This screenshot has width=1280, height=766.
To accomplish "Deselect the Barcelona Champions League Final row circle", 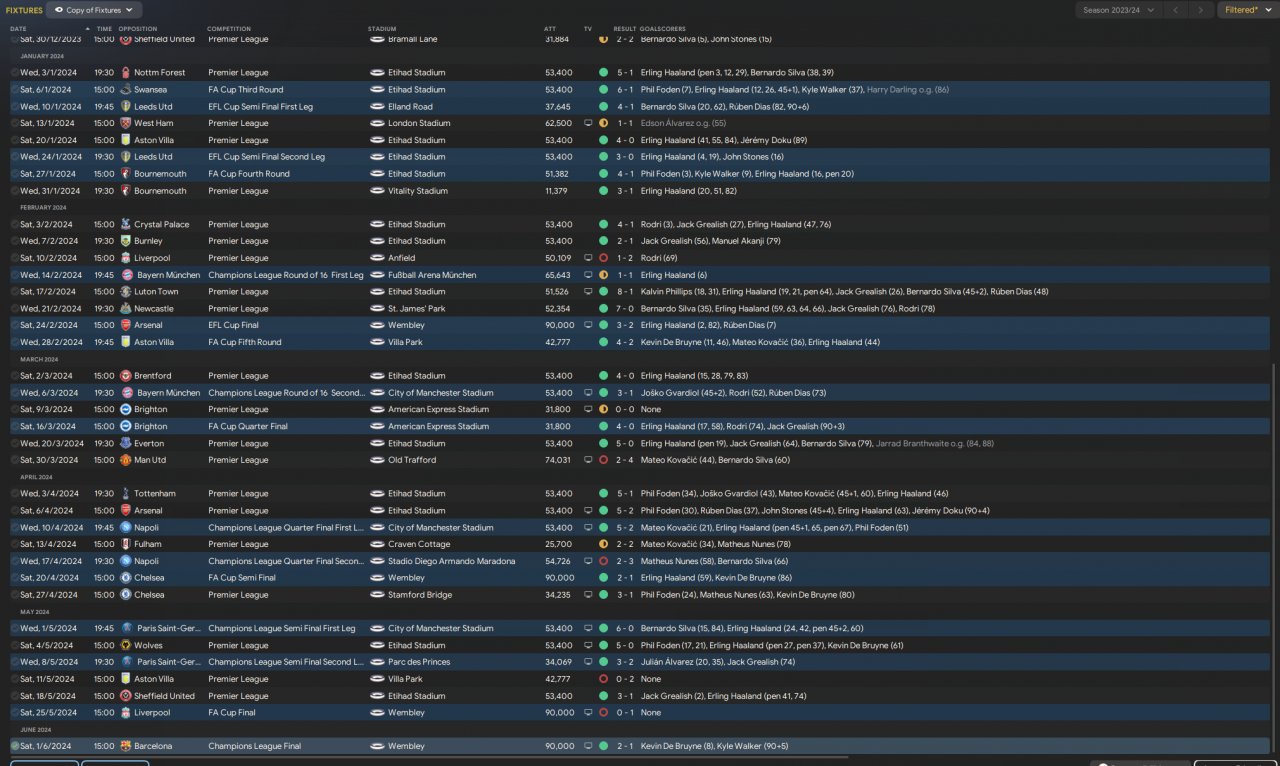I will (15, 746).
